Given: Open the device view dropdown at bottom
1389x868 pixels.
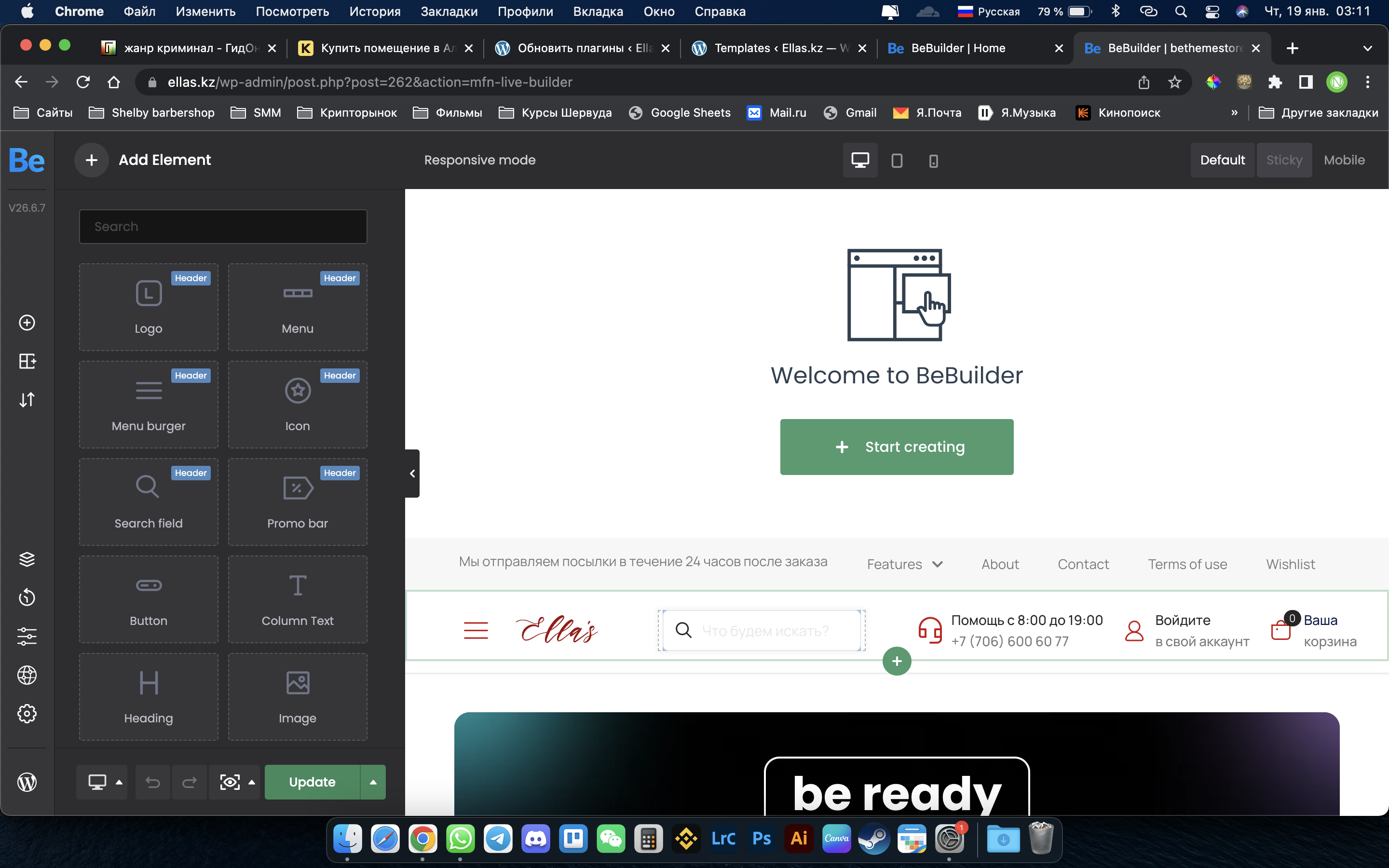Looking at the screenshot, I should click(x=102, y=782).
